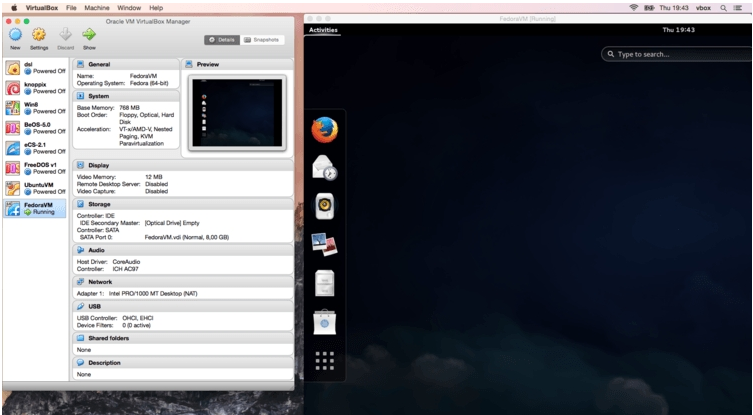Open Rhythmbox speaker icon in dash
Screen dimensions: 753x415
pyautogui.click(x=325, y=206)
